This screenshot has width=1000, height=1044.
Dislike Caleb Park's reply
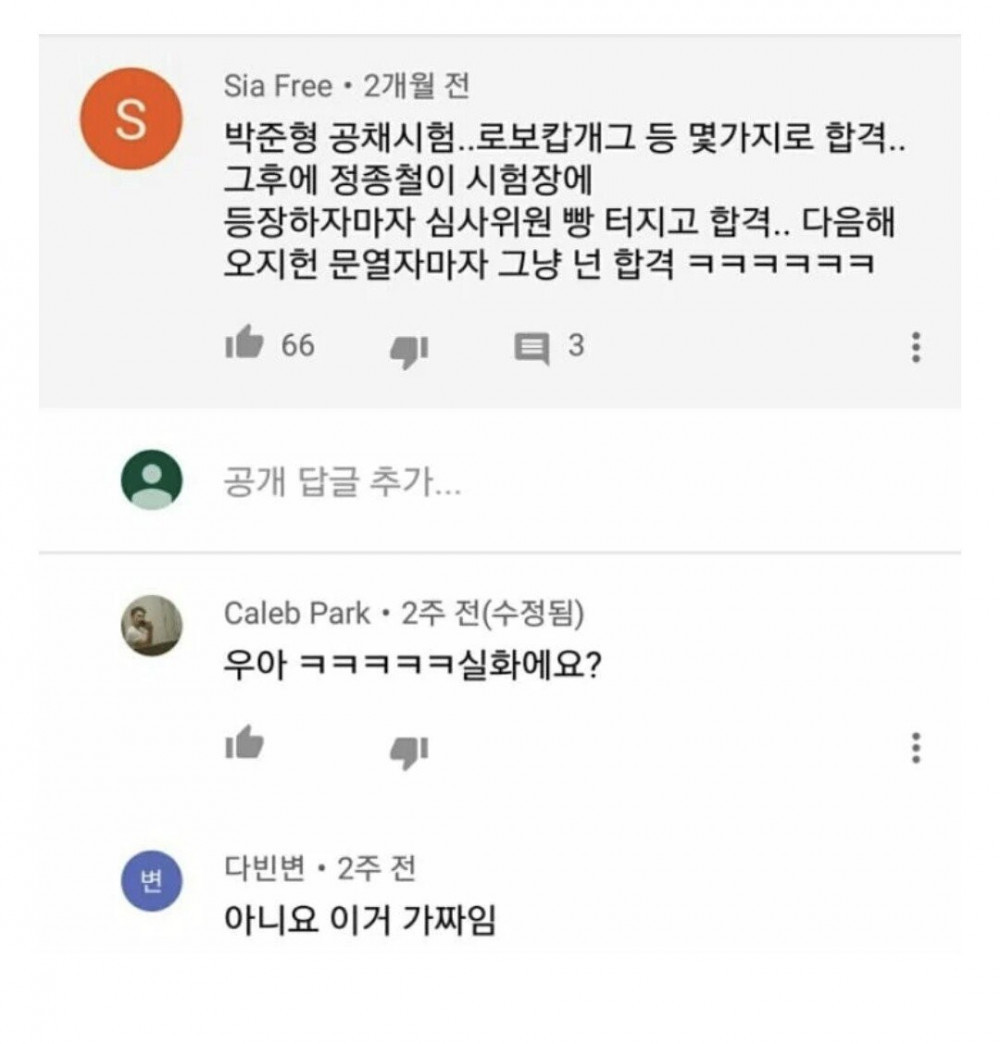[x=408, y=750]
